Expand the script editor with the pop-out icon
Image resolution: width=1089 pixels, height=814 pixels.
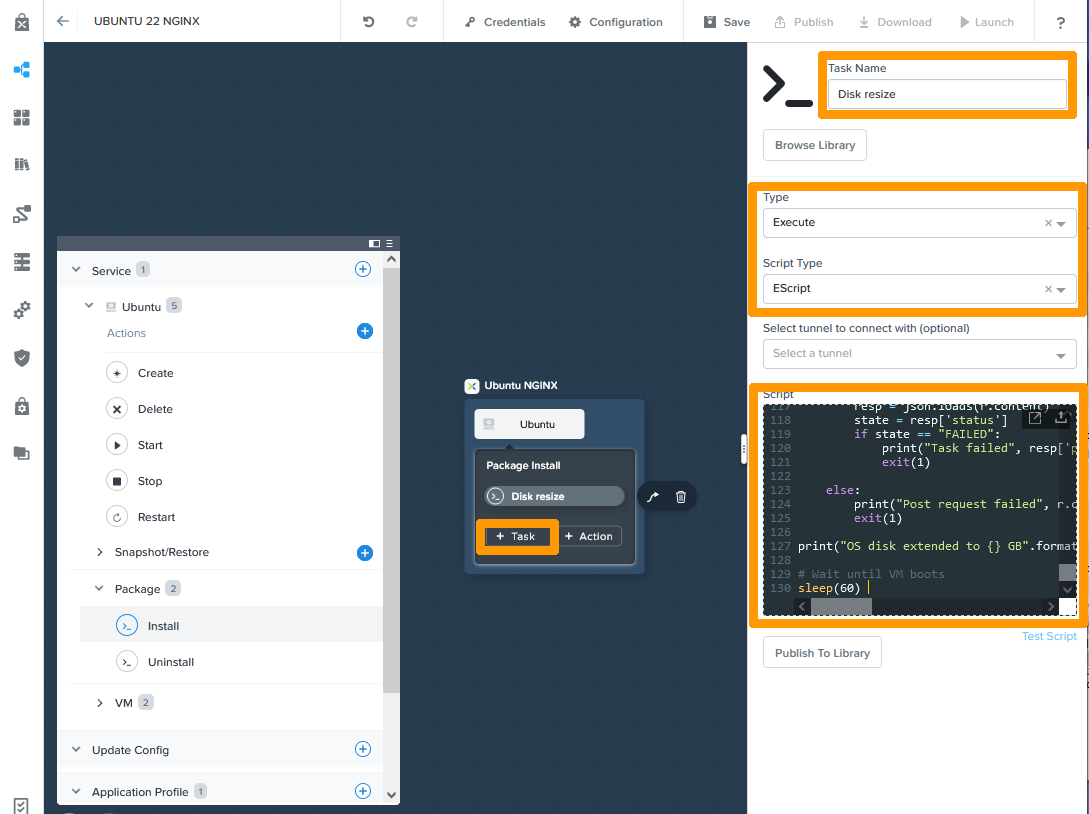pos(1034,418)
